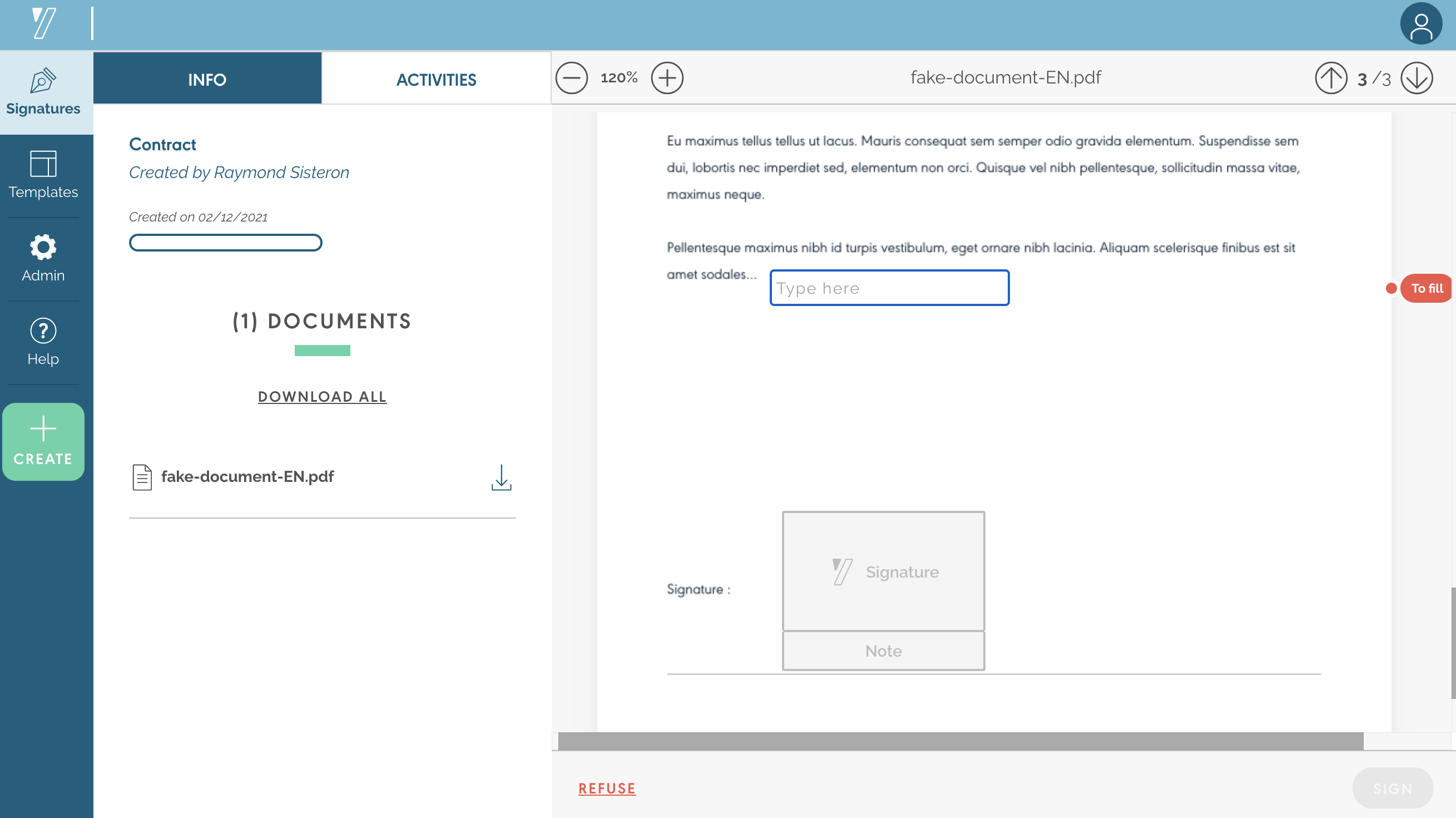Image resolution: width=1456 pixels, height=818 pixels.
Task: Click the navigate to next page arrow
Action: pyautogui.click(x=1418, y=77)
